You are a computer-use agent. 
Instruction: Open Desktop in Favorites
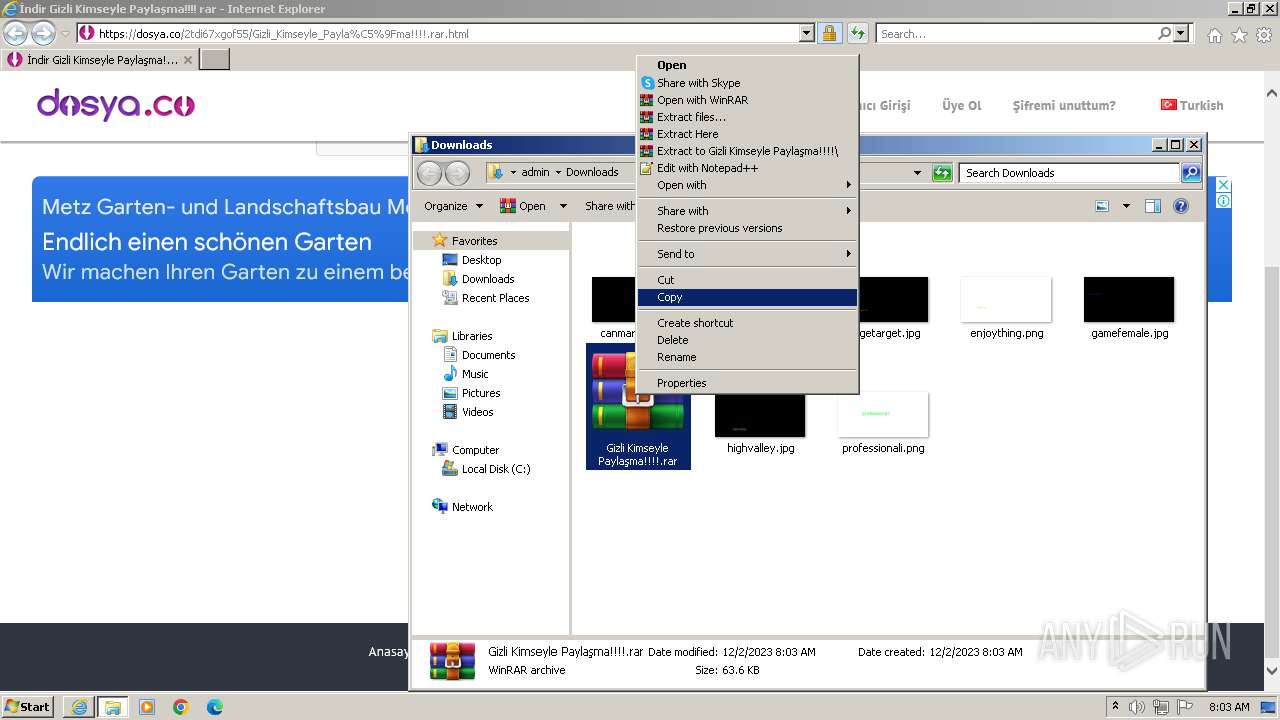pyautogui.click(x=481, y=260)
